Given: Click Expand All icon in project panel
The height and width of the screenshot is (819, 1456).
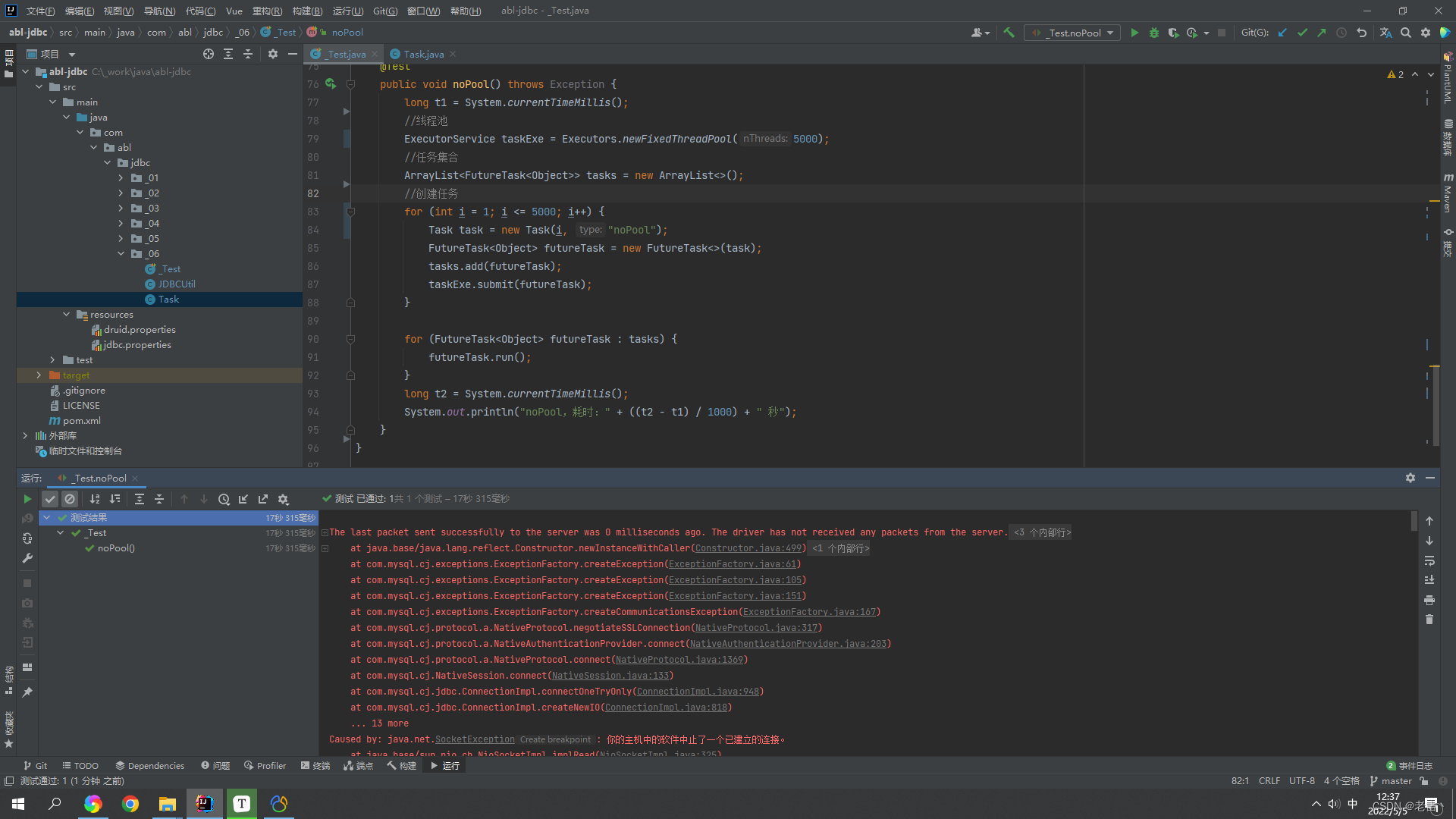Looking at the screenshot, I should point(228,54).
